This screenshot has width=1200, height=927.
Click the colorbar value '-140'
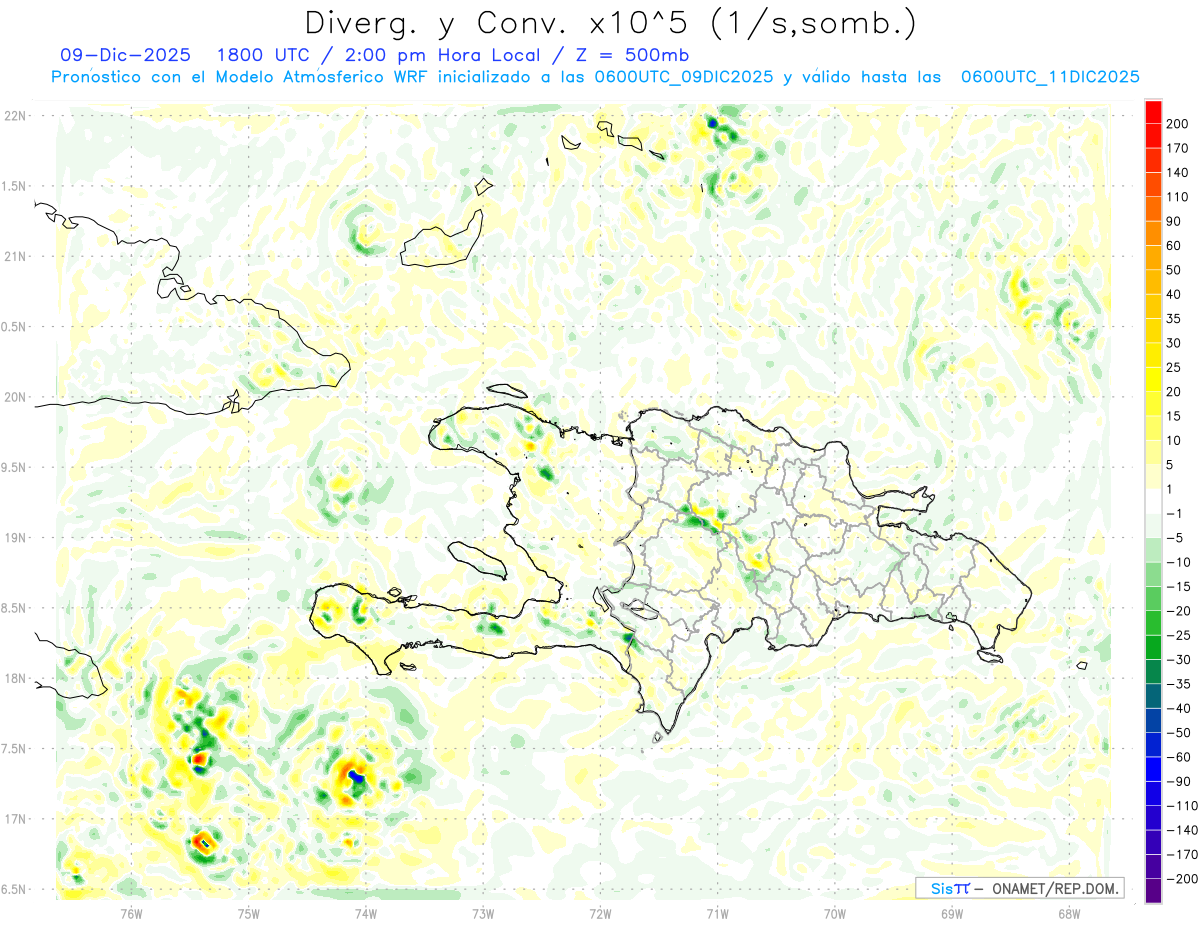tap(1182, 831)
